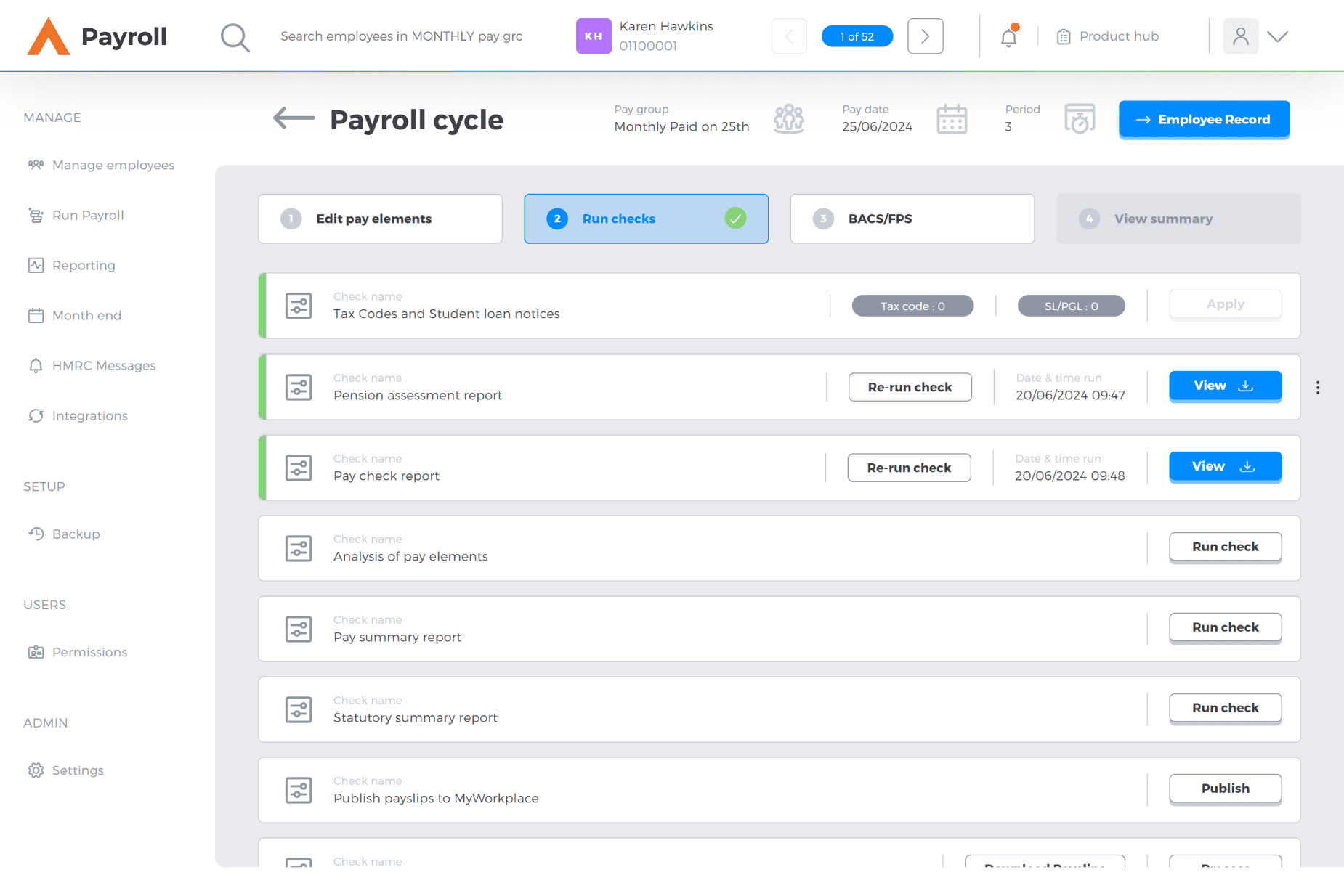Click the Permissions badge icon in sidebar
This screenshot has width=1344, height=896.
36,652
